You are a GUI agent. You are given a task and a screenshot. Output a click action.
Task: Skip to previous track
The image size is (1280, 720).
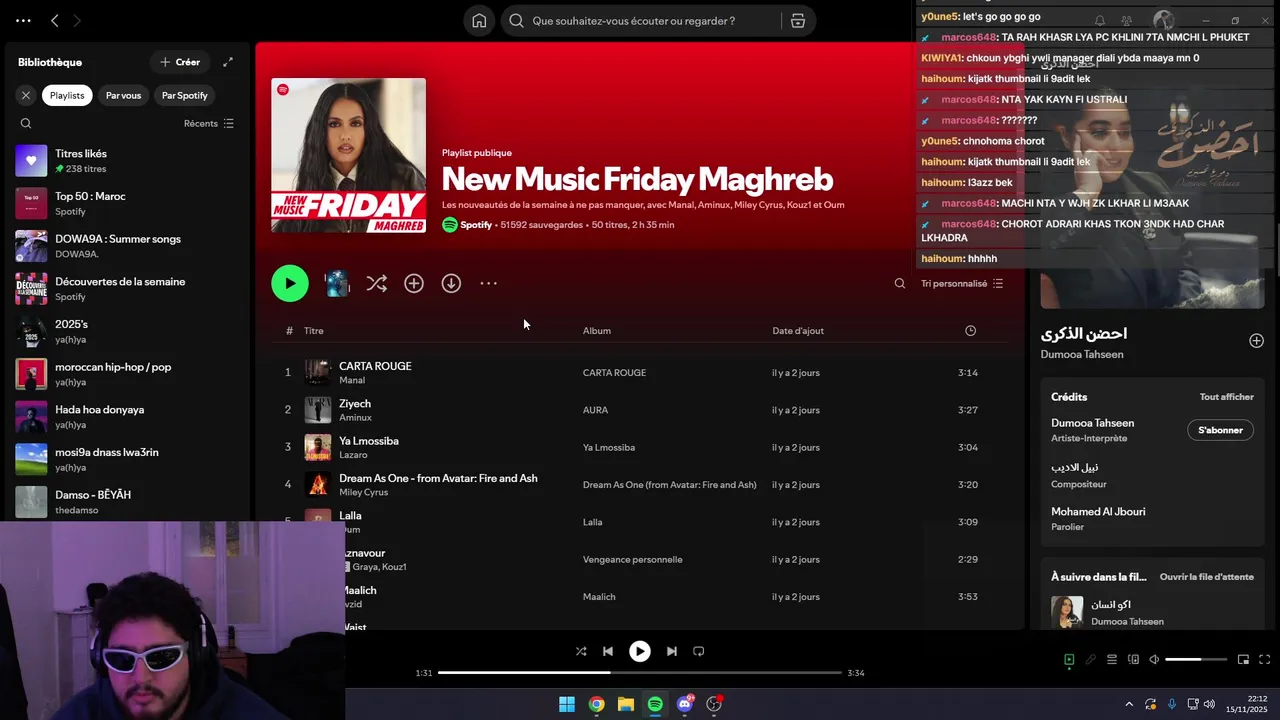(608, 651)
